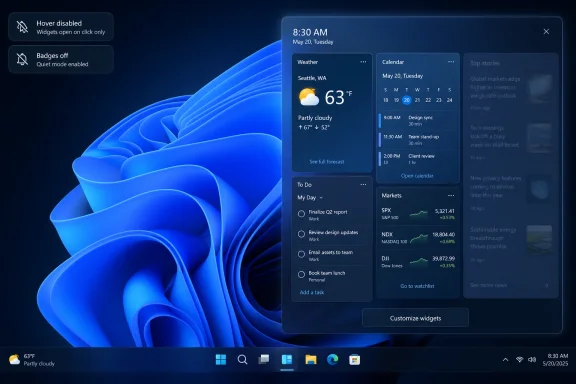This screenshot has width=576, height=384.
Task: Click Go to watchlist link
Action: click(417, 286)
